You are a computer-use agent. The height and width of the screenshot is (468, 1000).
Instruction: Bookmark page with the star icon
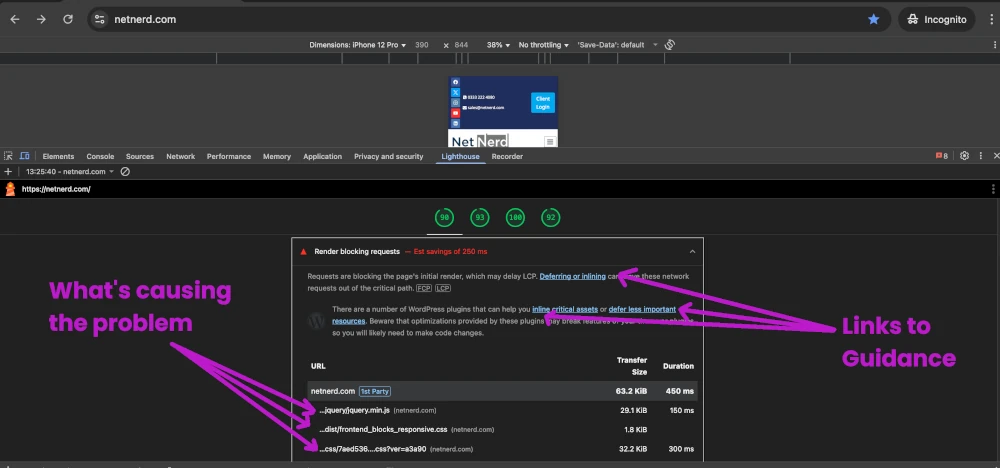click(x=873, y=19)
